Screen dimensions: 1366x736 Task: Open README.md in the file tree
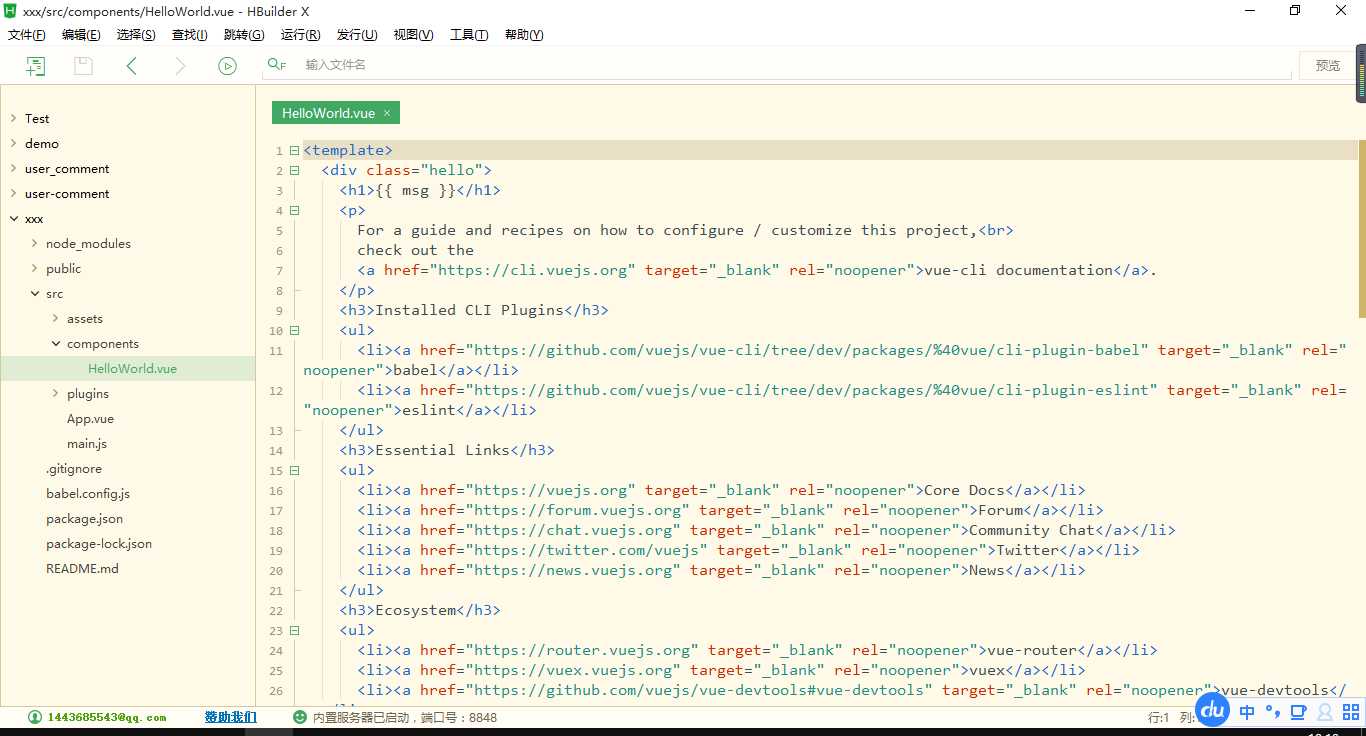point(82,568)
